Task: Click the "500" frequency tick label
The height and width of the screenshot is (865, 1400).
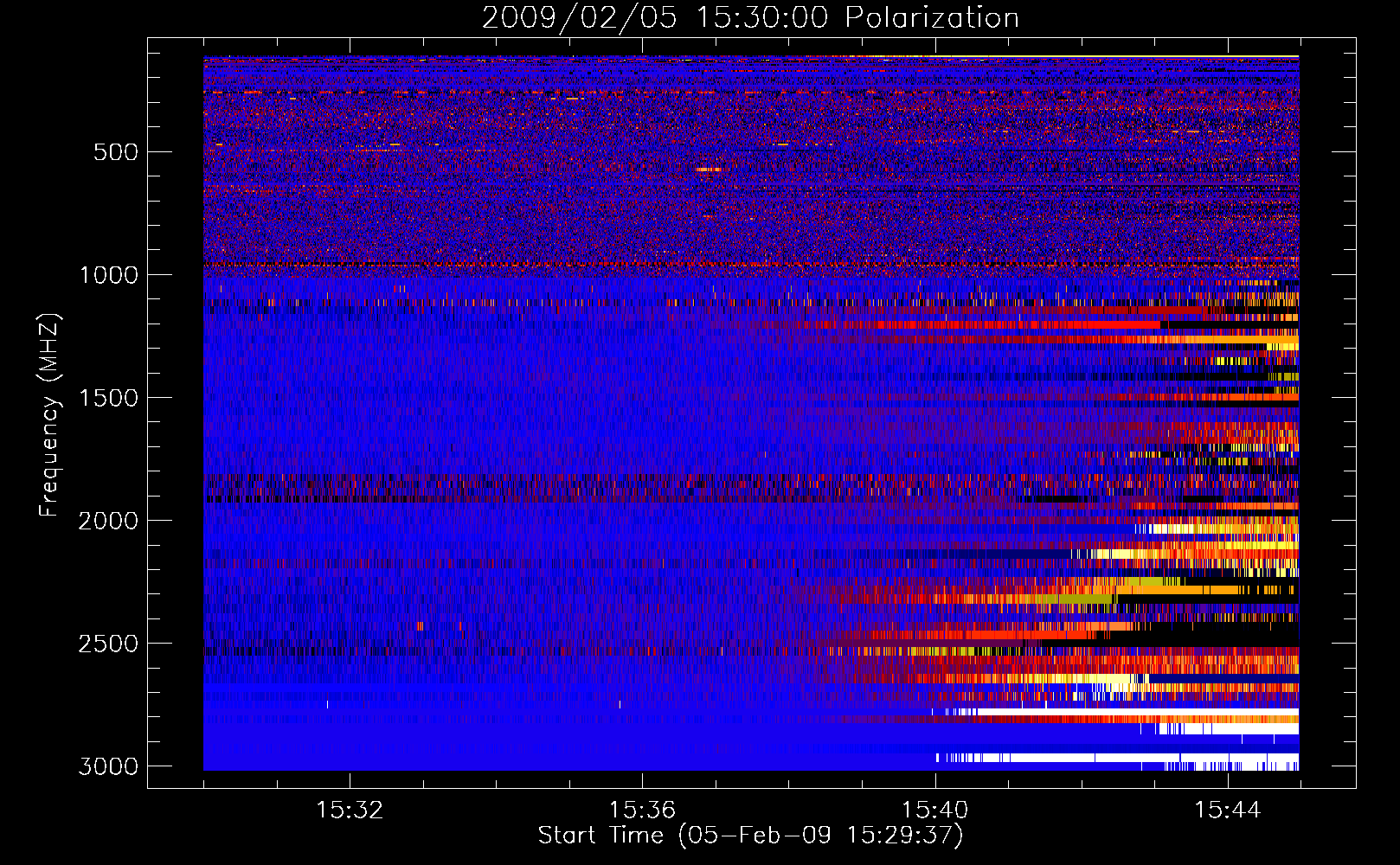Action: click(116, 152)
